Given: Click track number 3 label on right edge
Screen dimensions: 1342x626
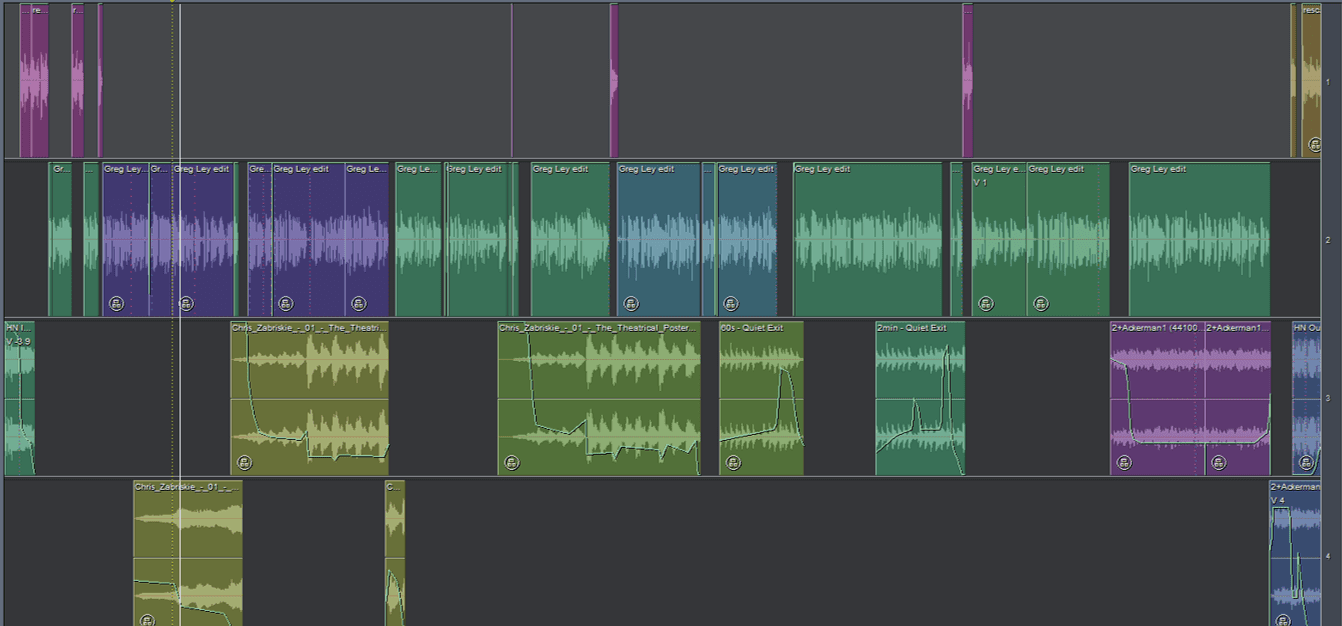Looking at the screenshot, I should pos(1328,399).
